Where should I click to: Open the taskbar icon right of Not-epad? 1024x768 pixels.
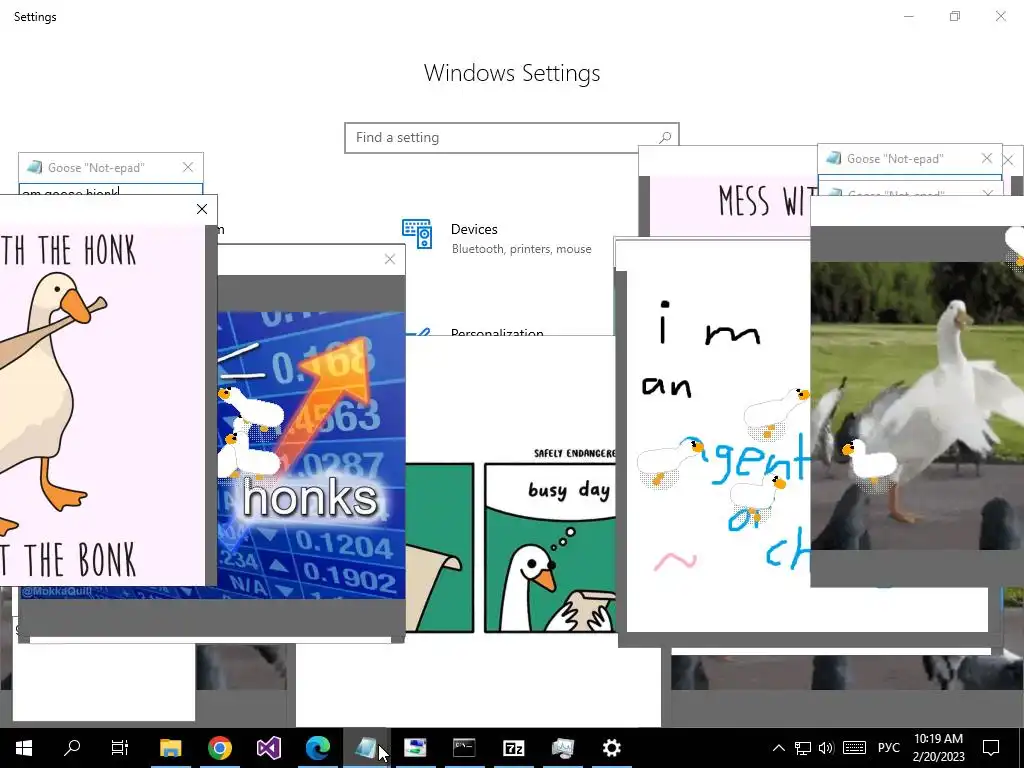[x=415, y=747]
